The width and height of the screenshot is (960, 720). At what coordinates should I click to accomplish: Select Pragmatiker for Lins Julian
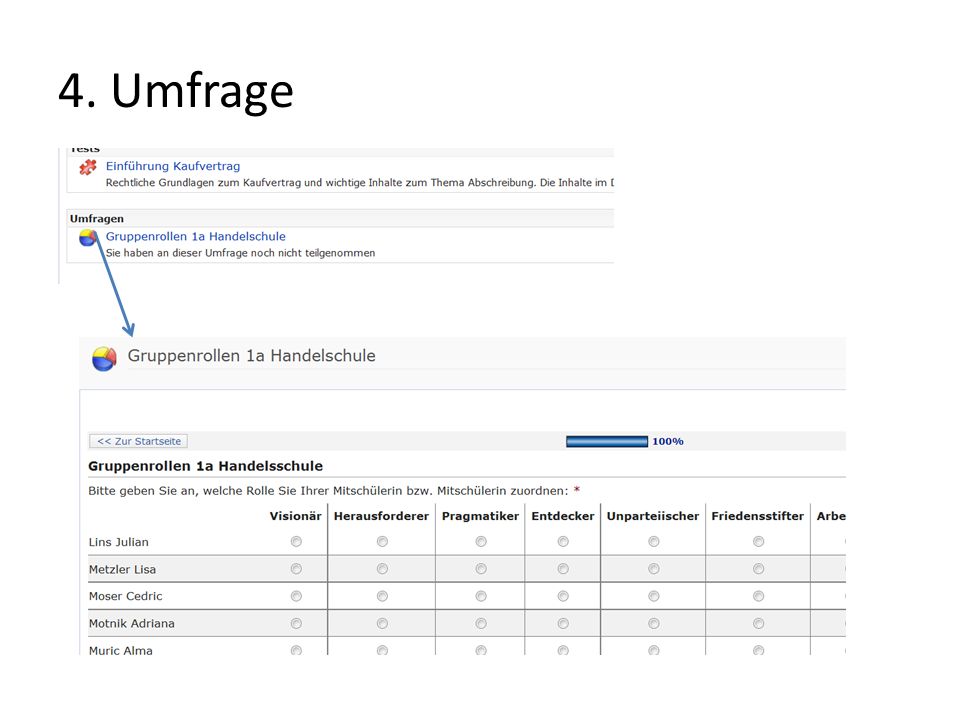pyautogui.click(x=481, y=542)
